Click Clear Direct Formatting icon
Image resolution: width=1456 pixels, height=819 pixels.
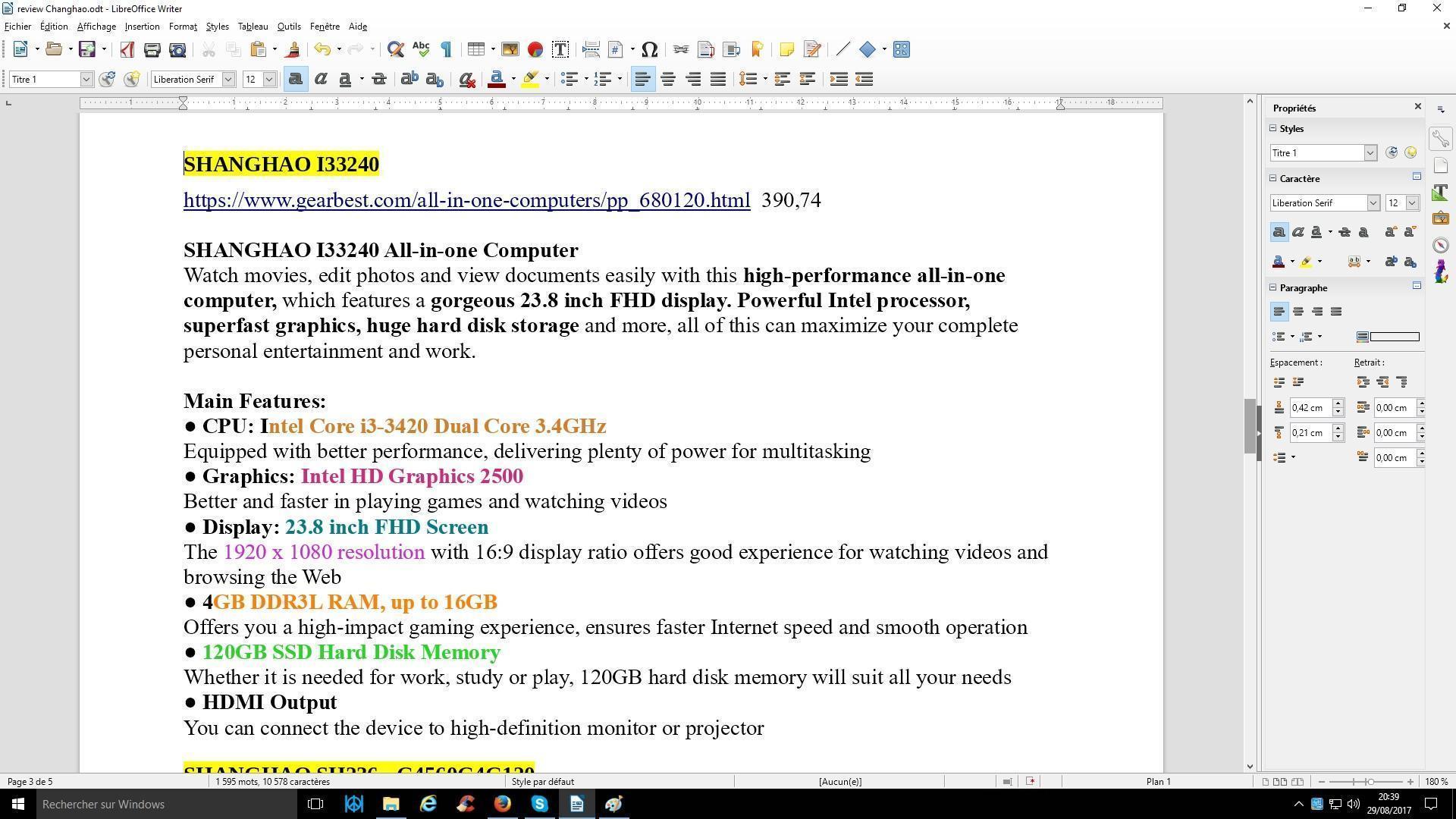pyautogui.click(x=467, y=80)
